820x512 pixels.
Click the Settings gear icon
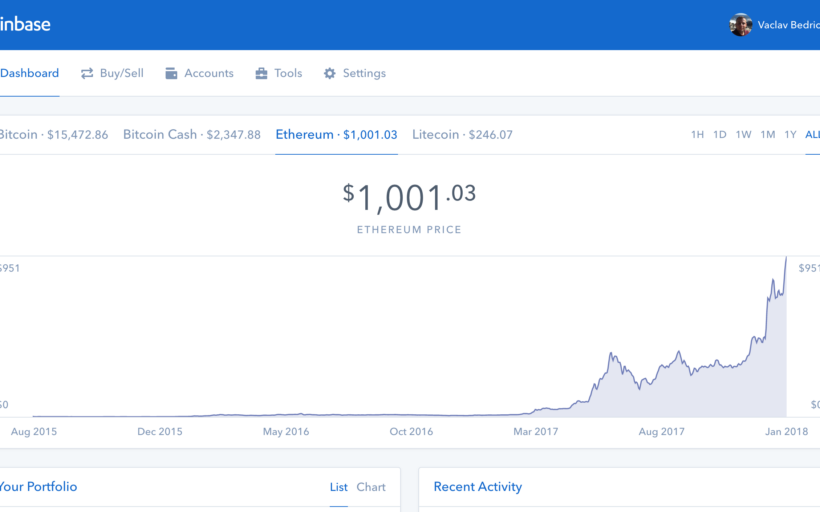pos(329,73)
